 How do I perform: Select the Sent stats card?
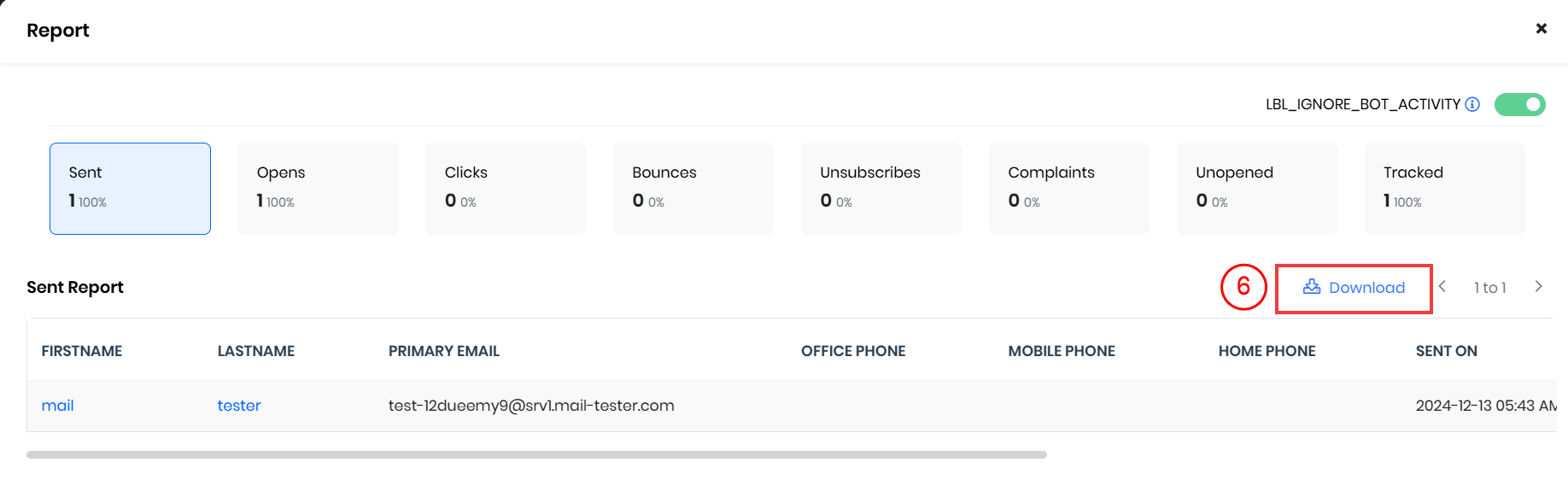(x=130, y=189)
